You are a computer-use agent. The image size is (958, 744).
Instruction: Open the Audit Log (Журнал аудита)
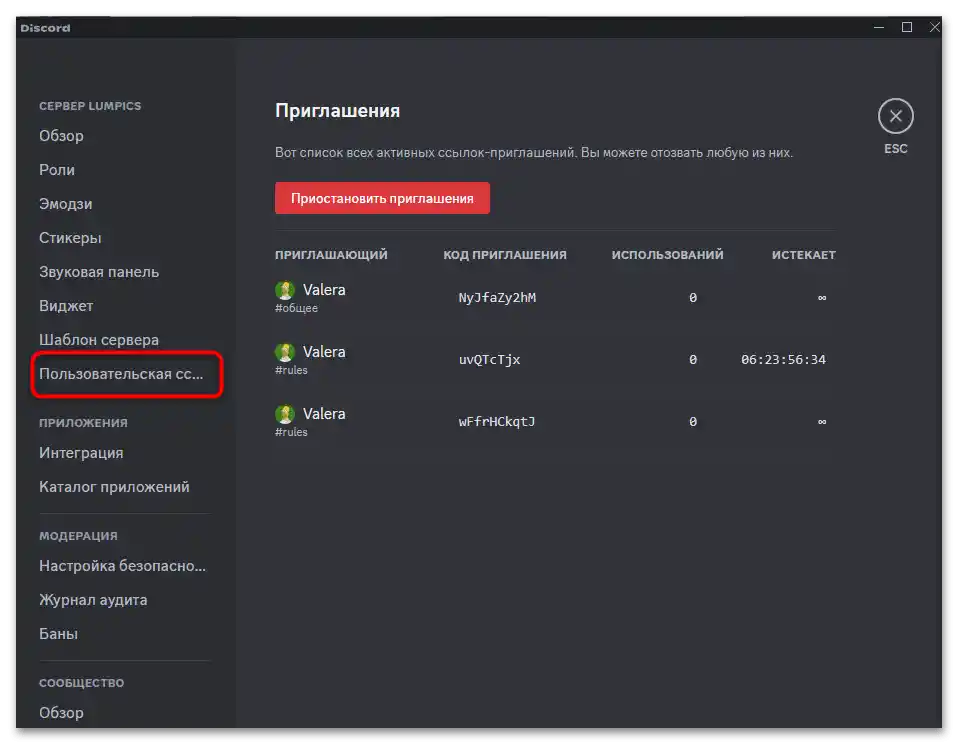click(x=93, y=600)
